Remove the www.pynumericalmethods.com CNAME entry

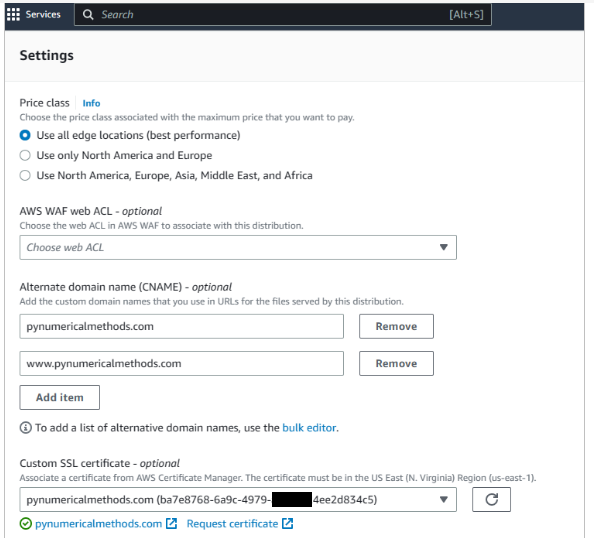point(396,363)
